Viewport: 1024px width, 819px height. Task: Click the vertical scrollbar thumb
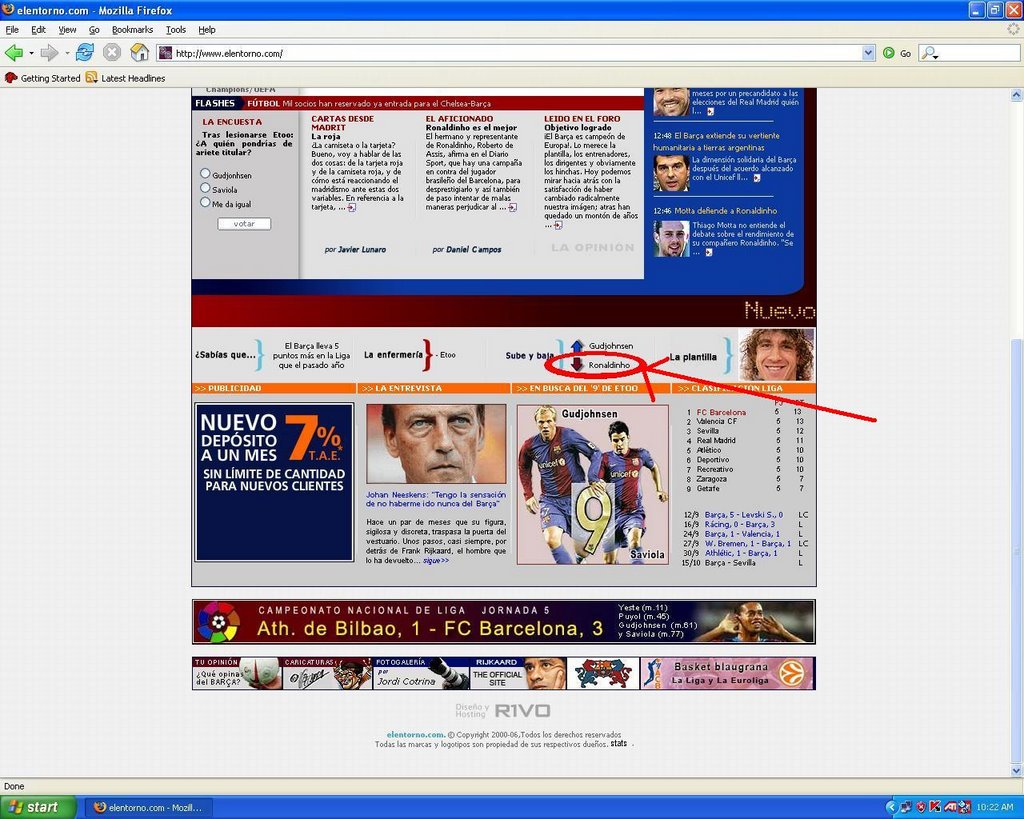(1016, 550)
